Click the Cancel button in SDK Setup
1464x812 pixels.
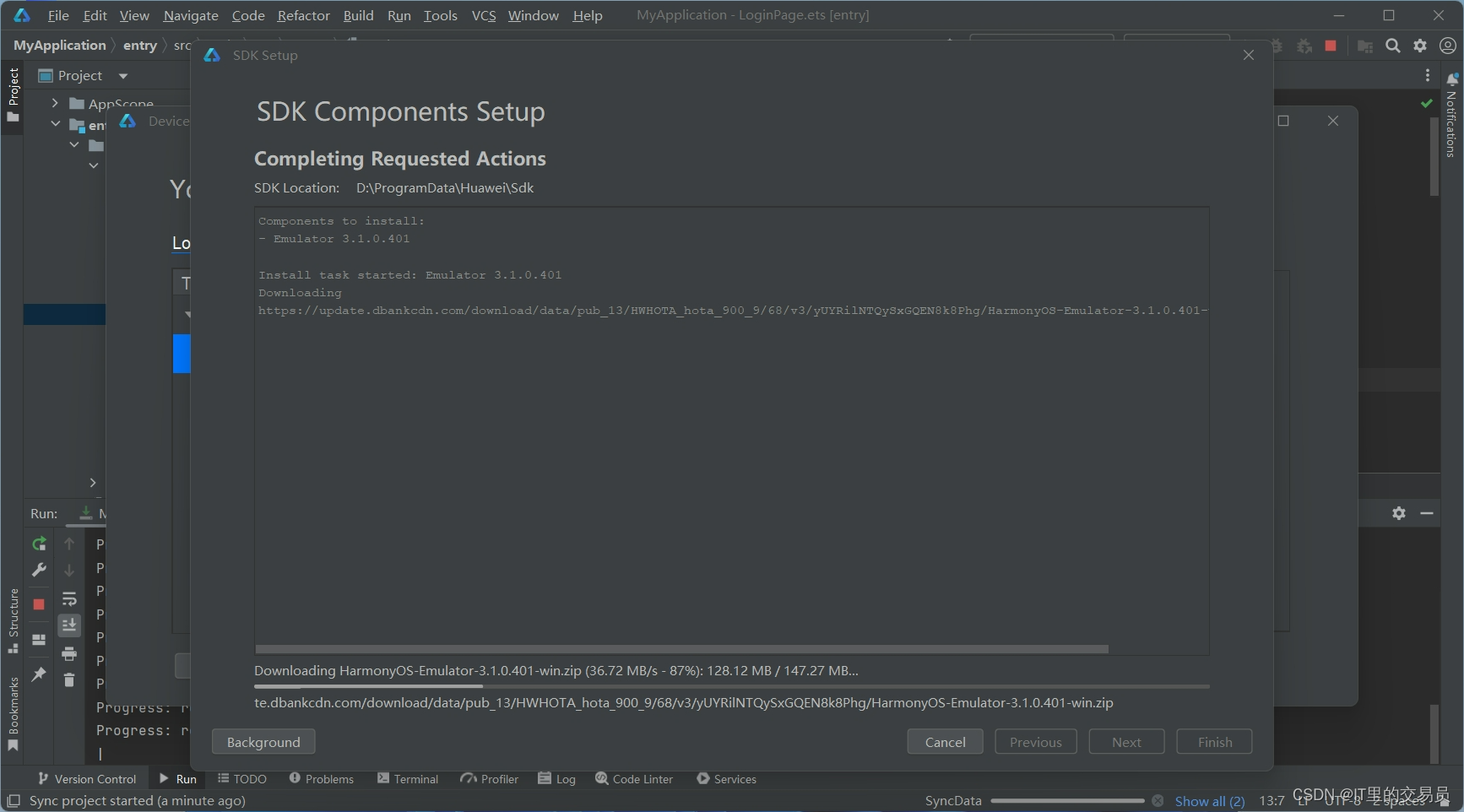(x=945, y=742)
